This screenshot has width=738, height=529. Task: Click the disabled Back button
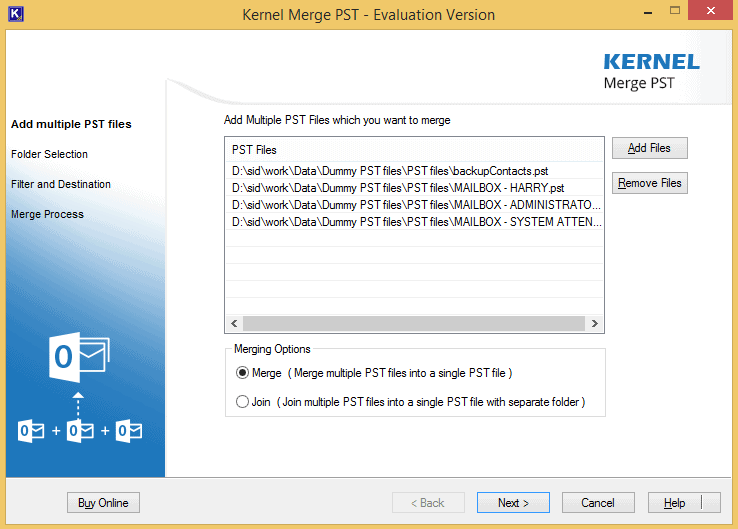pos(428,503)
